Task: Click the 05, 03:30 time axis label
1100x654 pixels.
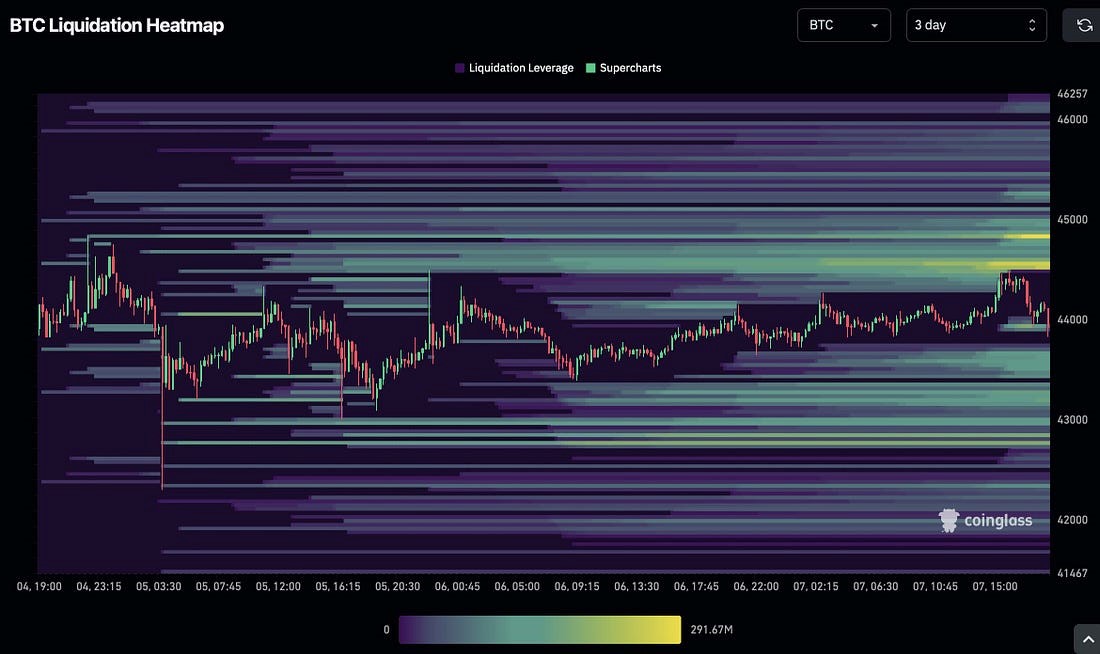Action: 159,587
